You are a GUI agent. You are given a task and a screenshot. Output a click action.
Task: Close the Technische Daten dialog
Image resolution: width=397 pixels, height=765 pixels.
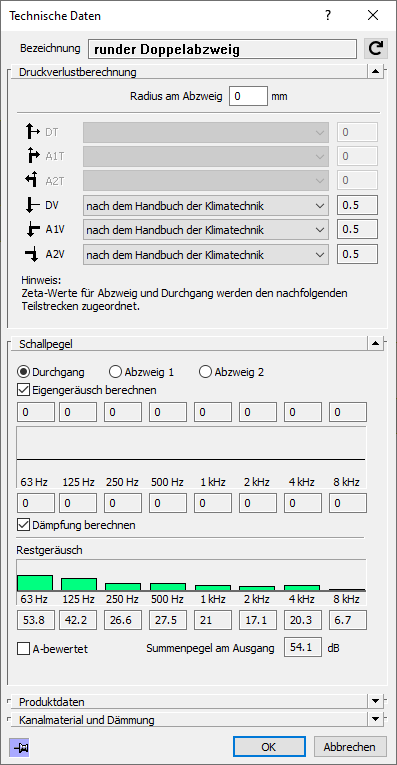[373, 15]
